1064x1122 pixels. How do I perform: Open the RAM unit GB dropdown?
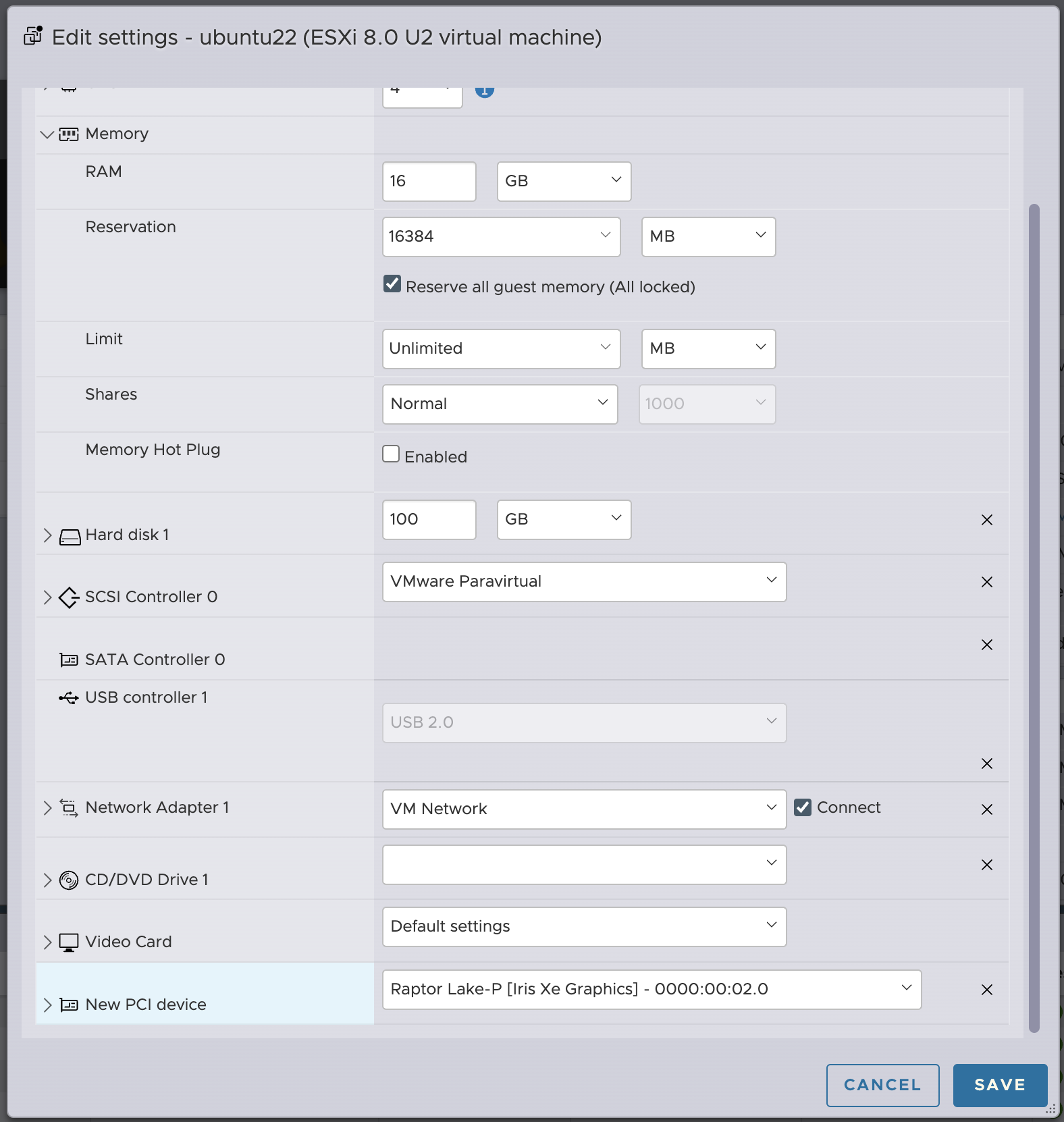tap(564, 182)
